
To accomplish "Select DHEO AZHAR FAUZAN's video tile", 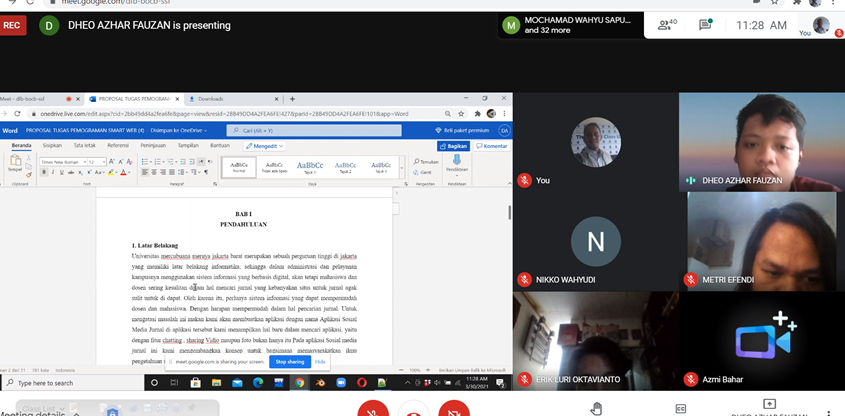I will pos(761,140).
